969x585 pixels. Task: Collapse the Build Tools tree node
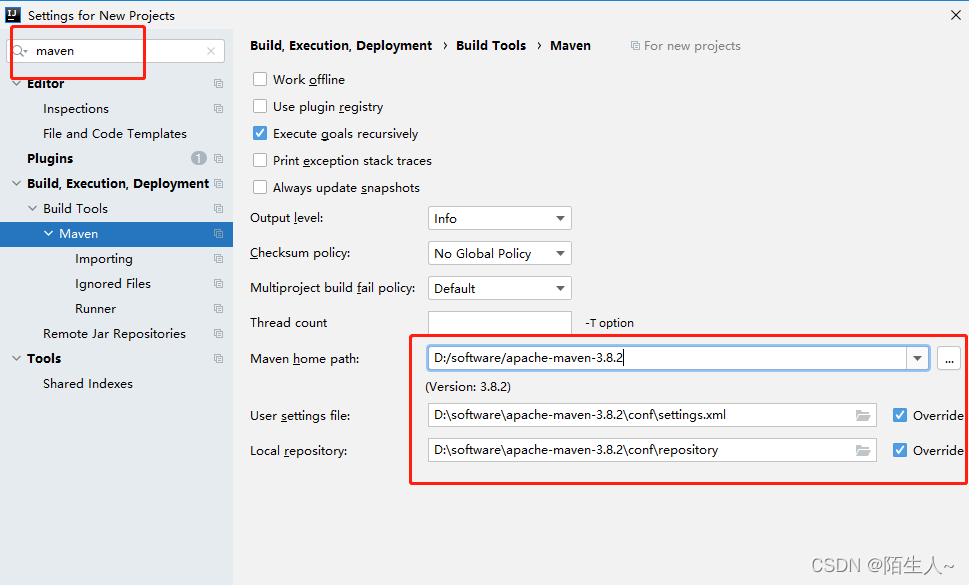32,209
